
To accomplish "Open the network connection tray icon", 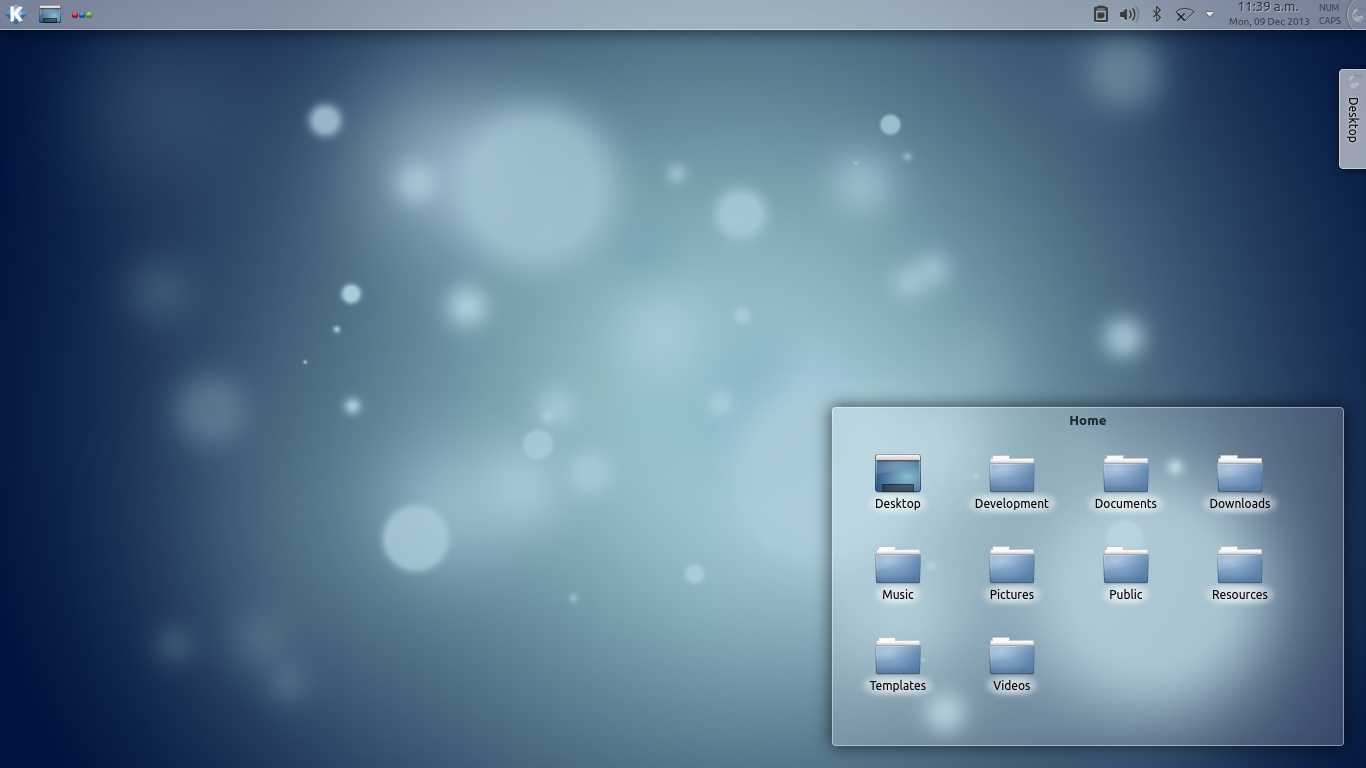I will coord(1184,14).
